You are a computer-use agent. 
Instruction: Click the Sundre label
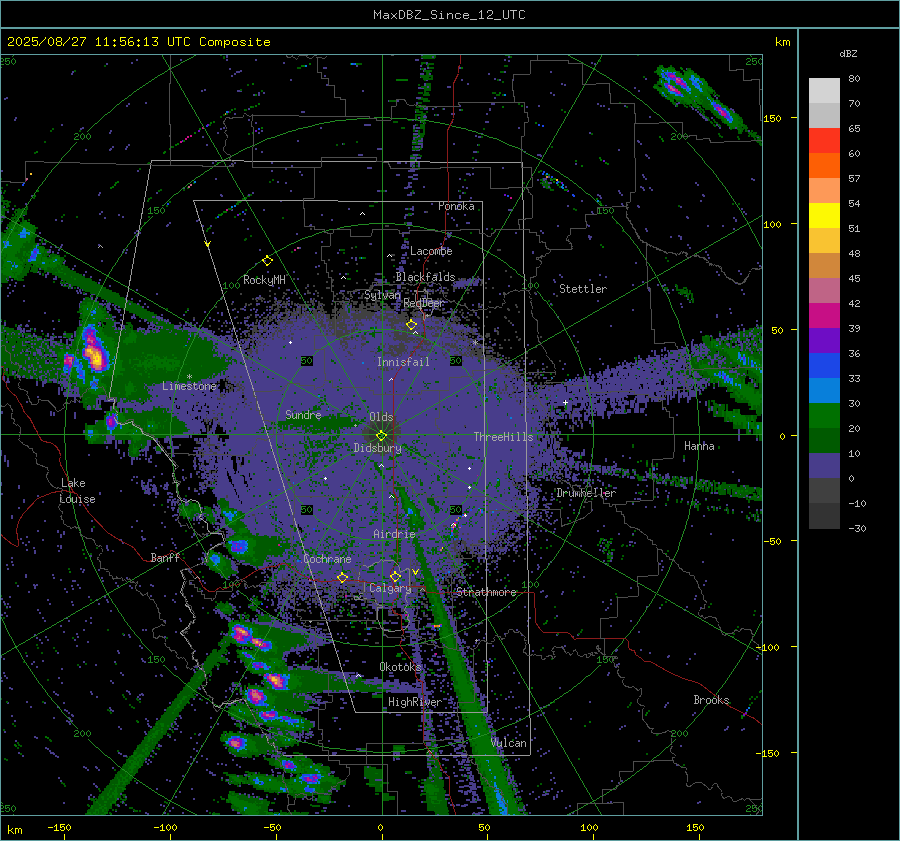click(303, 414)
